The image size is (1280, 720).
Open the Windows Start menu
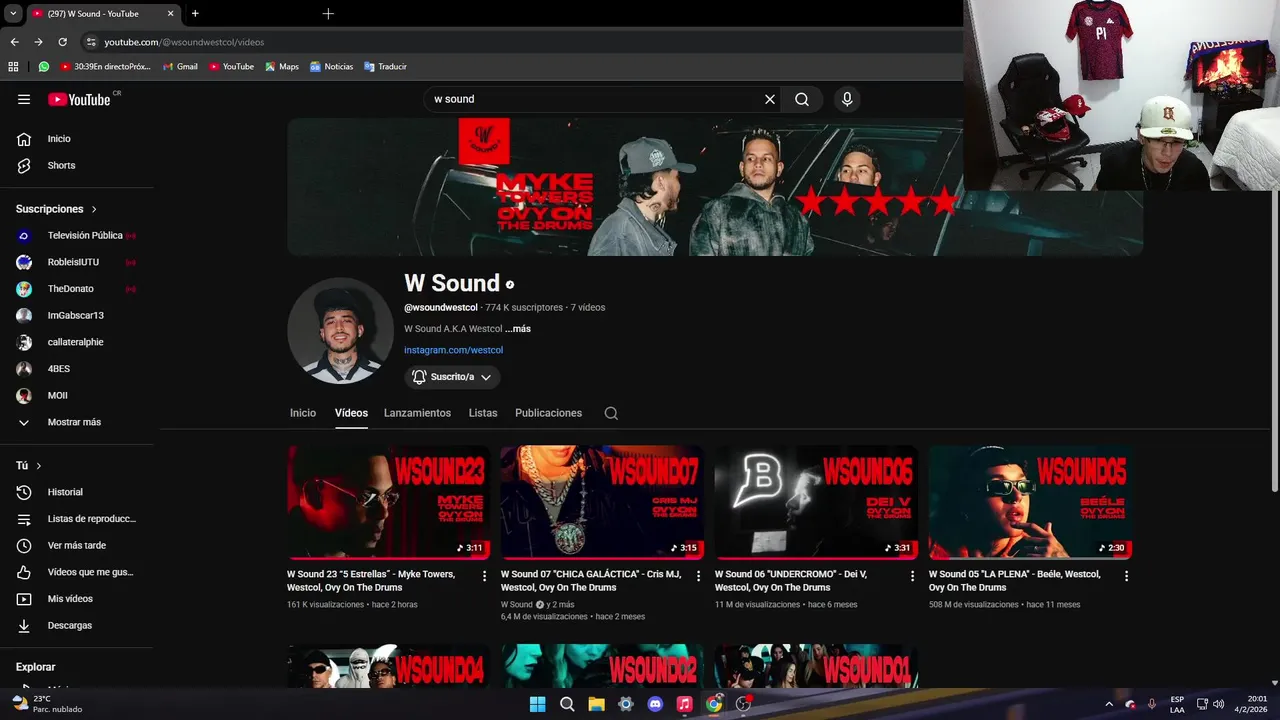coord(537,704)
